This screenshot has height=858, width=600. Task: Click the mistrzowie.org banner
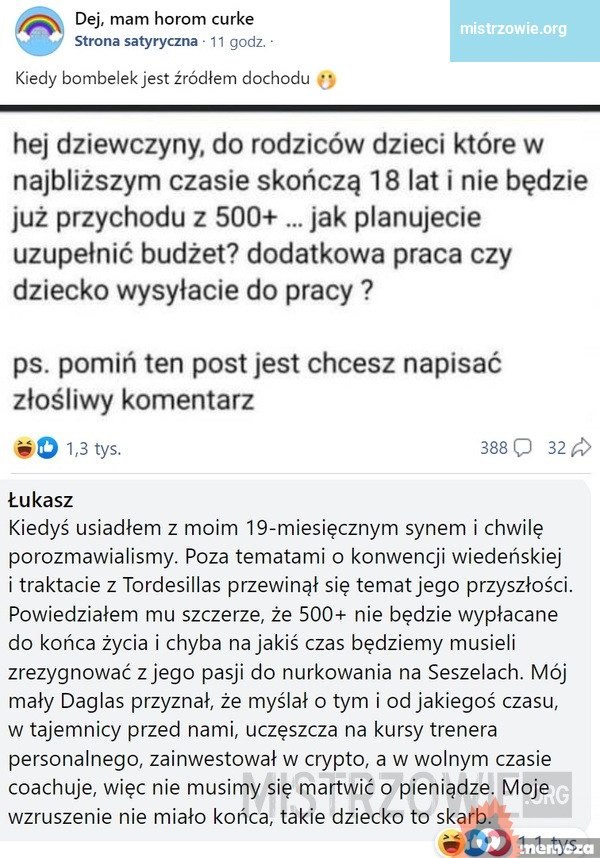(512, 29)
